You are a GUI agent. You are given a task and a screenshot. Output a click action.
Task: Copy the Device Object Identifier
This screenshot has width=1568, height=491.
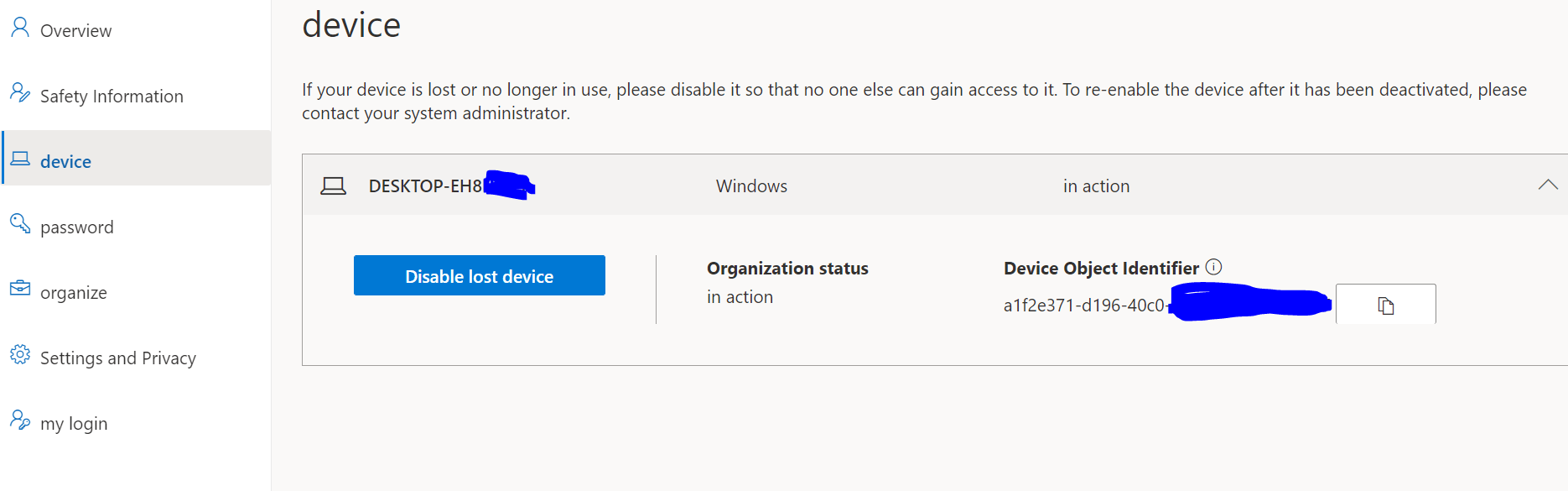click(1385, 305)
